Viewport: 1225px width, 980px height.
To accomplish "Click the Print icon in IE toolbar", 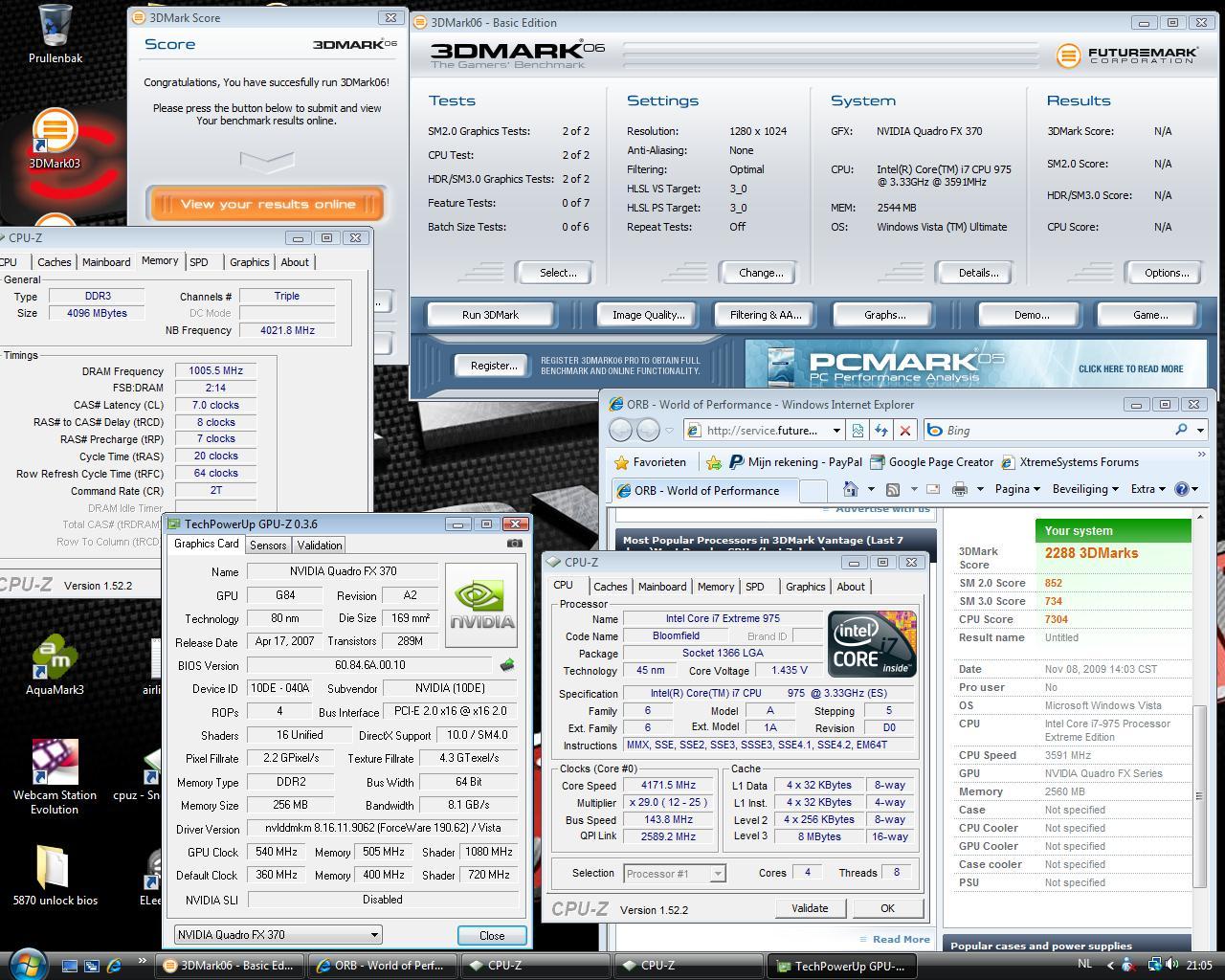I will point(960,489).
